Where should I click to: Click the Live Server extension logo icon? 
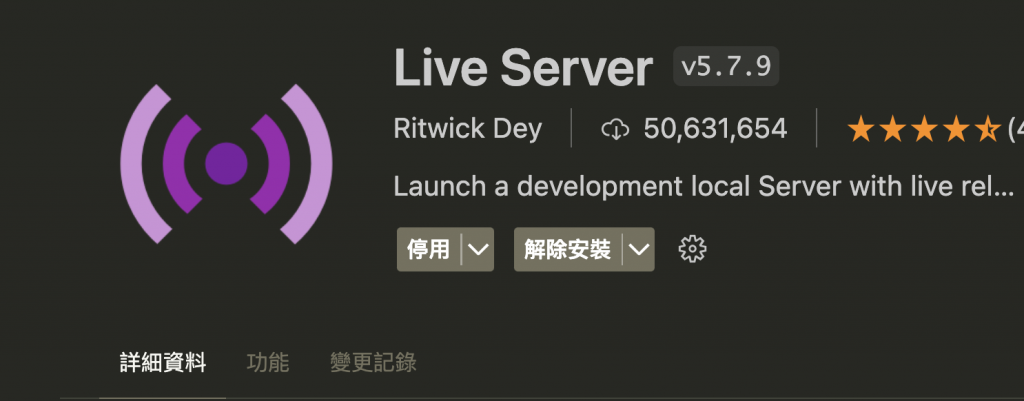point(227,164)
